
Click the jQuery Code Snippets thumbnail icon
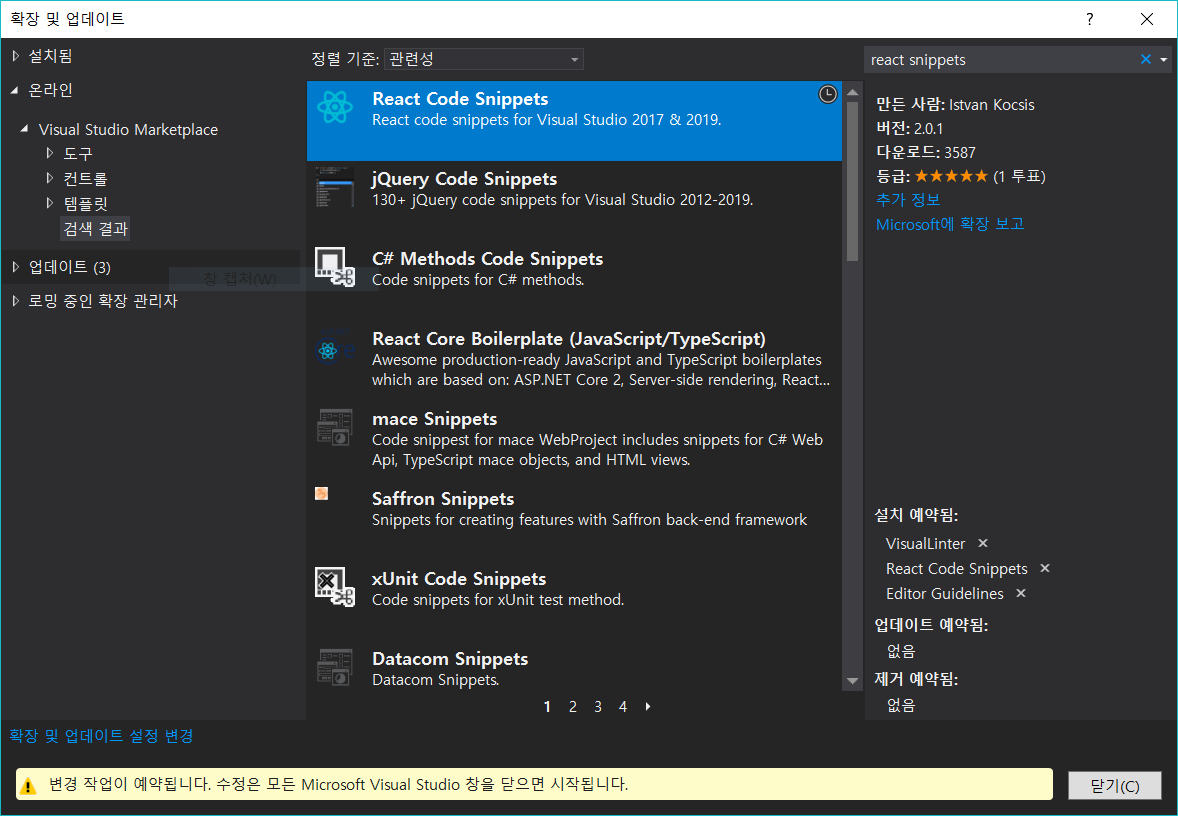(x=334, y=188)
